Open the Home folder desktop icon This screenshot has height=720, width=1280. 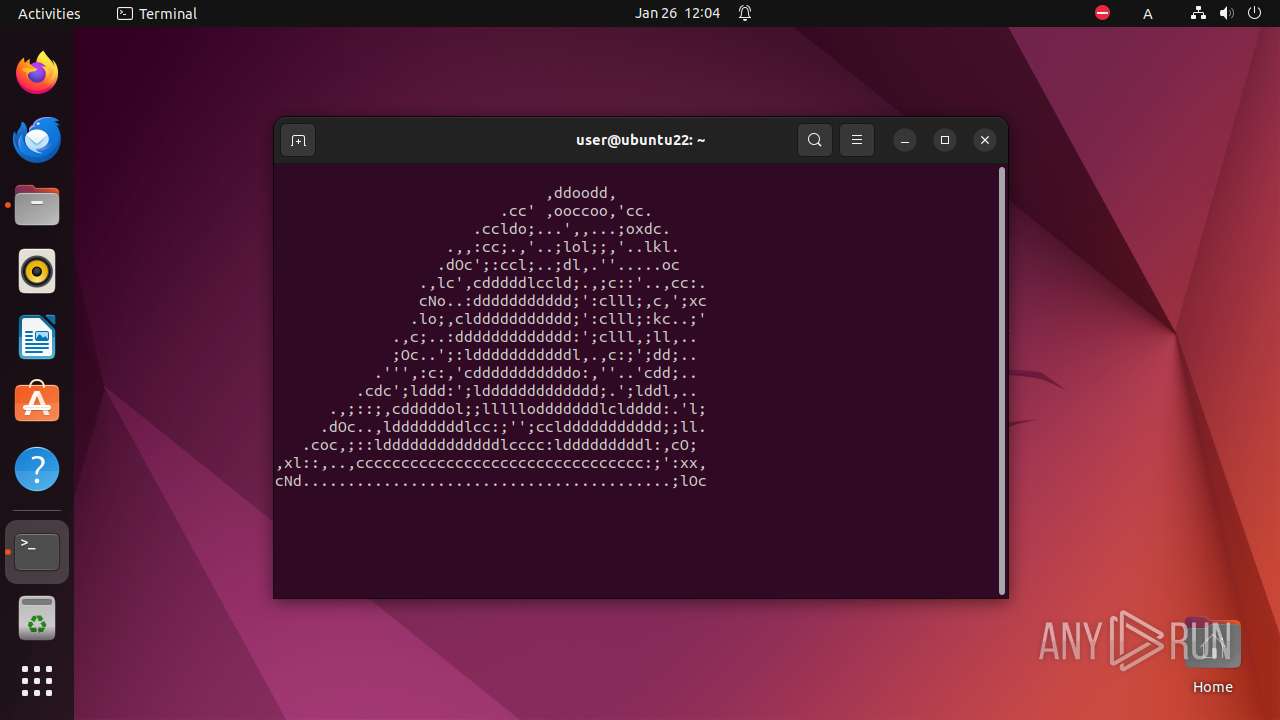pos(1212,657)
